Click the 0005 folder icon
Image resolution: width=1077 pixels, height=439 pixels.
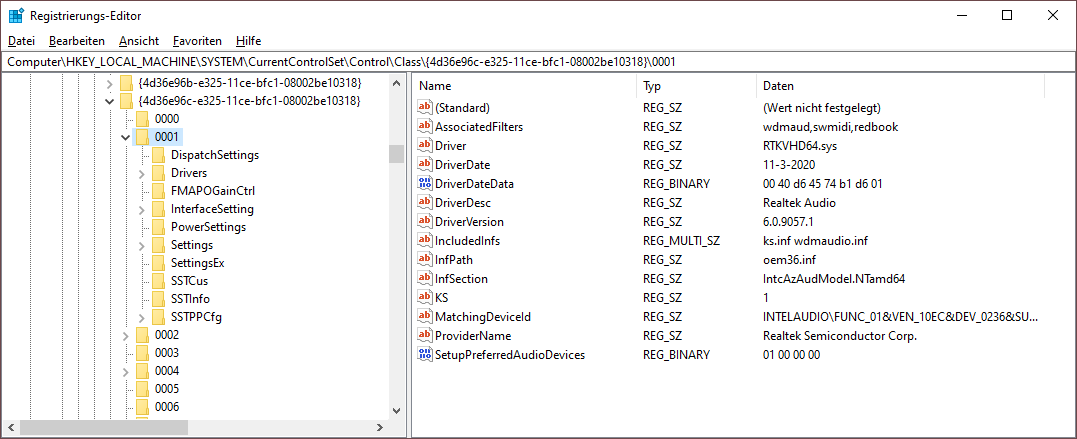coord(142,389)
